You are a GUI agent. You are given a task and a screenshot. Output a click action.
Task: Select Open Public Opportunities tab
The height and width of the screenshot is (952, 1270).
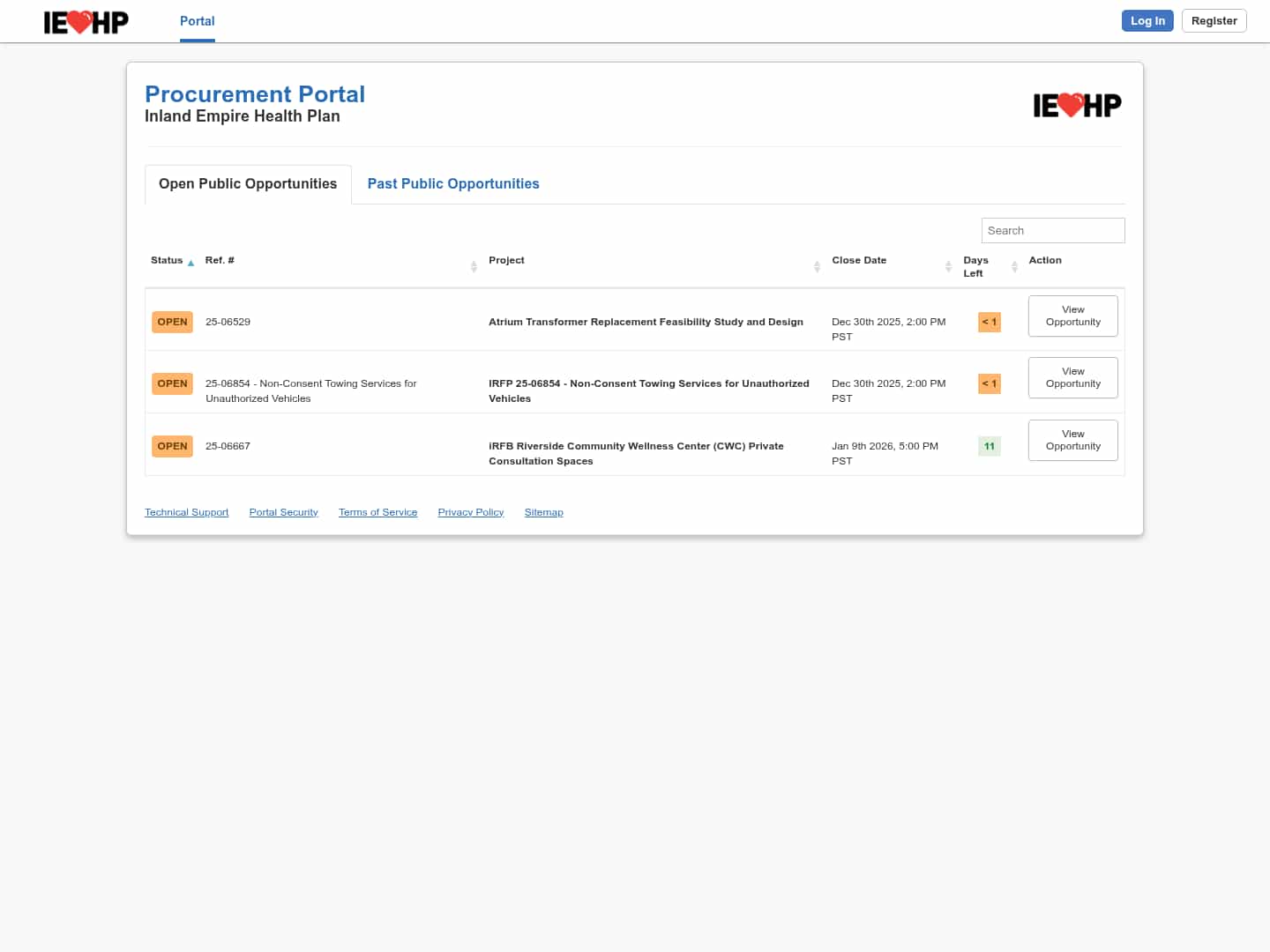pos(248,183)
